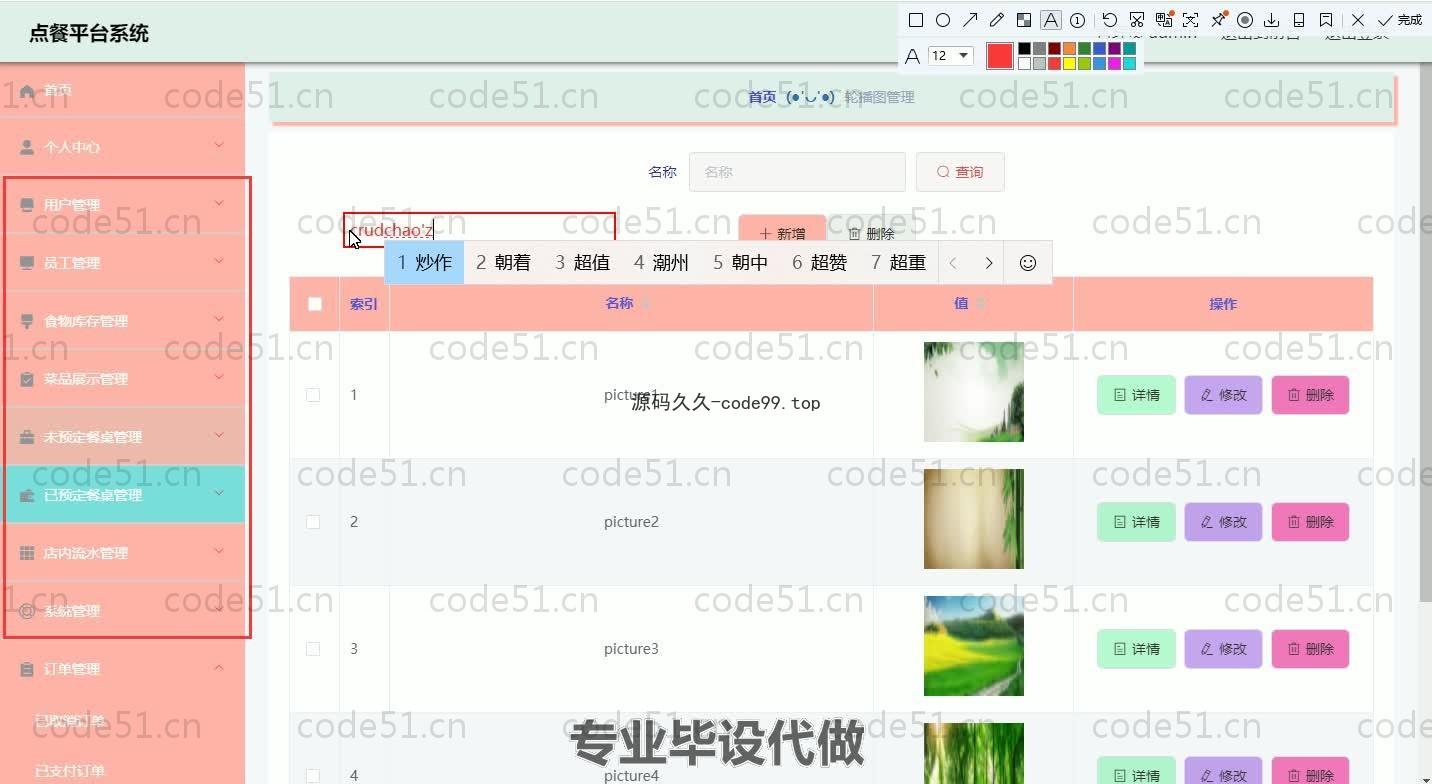The width and height of the screenshot is (1432, 784).
Task: Focus the 名称 search input field
Action: (797, 172)
